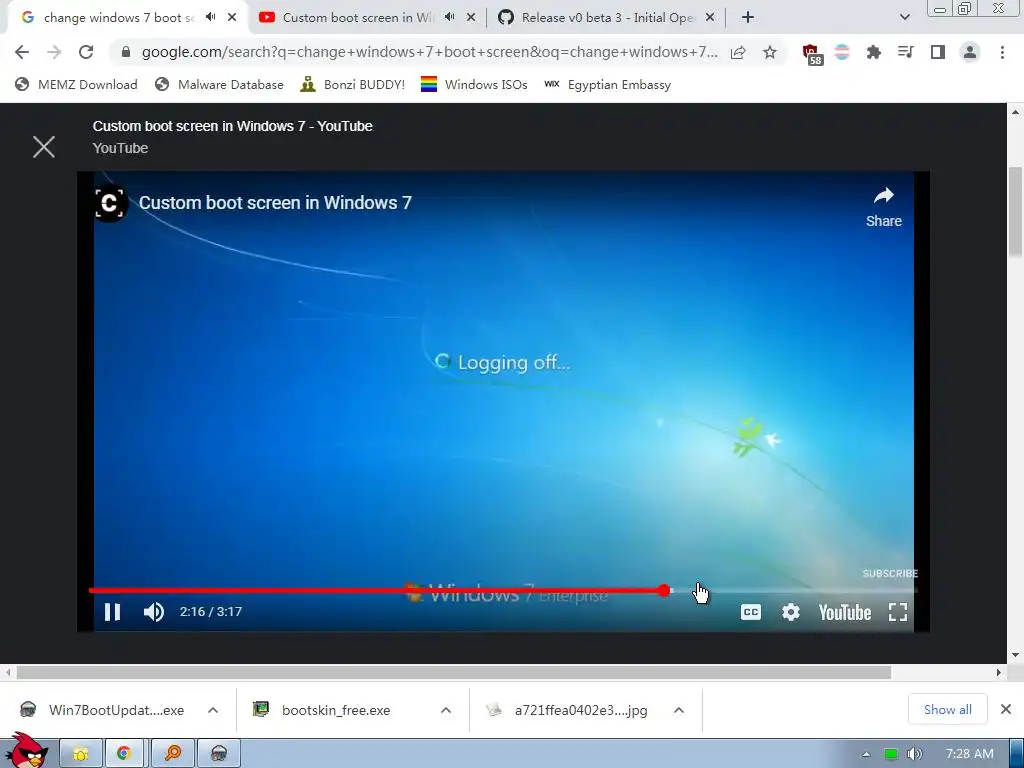Click the SUBSCRIBE watermark in the video
The image size is (1024, 768).
[889, 573]
